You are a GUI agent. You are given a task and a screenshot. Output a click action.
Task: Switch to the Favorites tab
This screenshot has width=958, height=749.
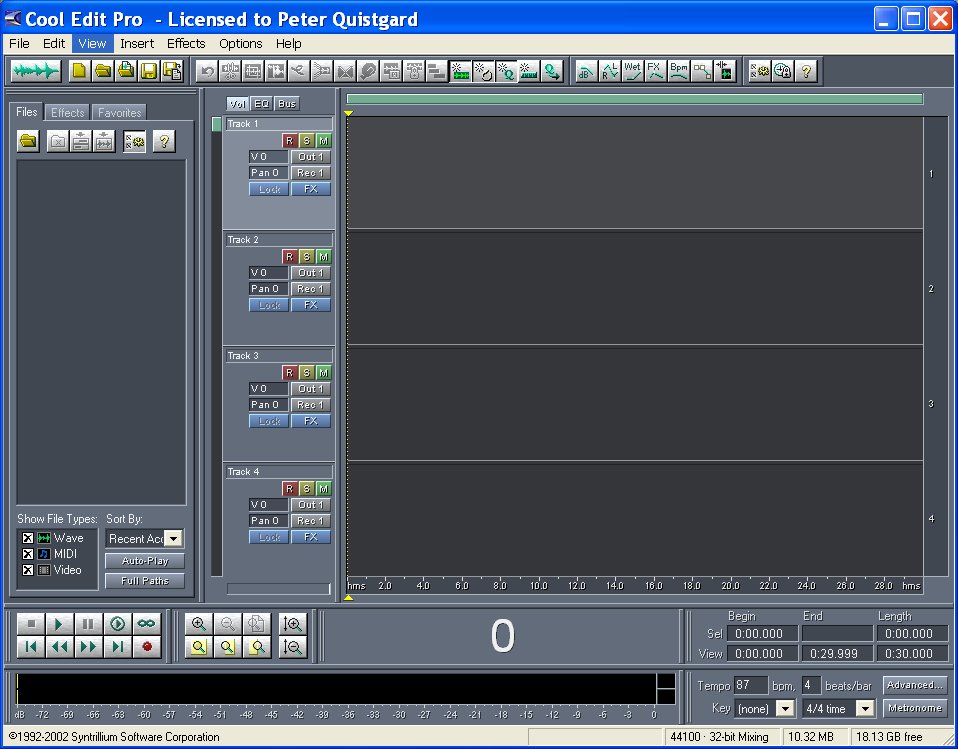pos(120,112)
